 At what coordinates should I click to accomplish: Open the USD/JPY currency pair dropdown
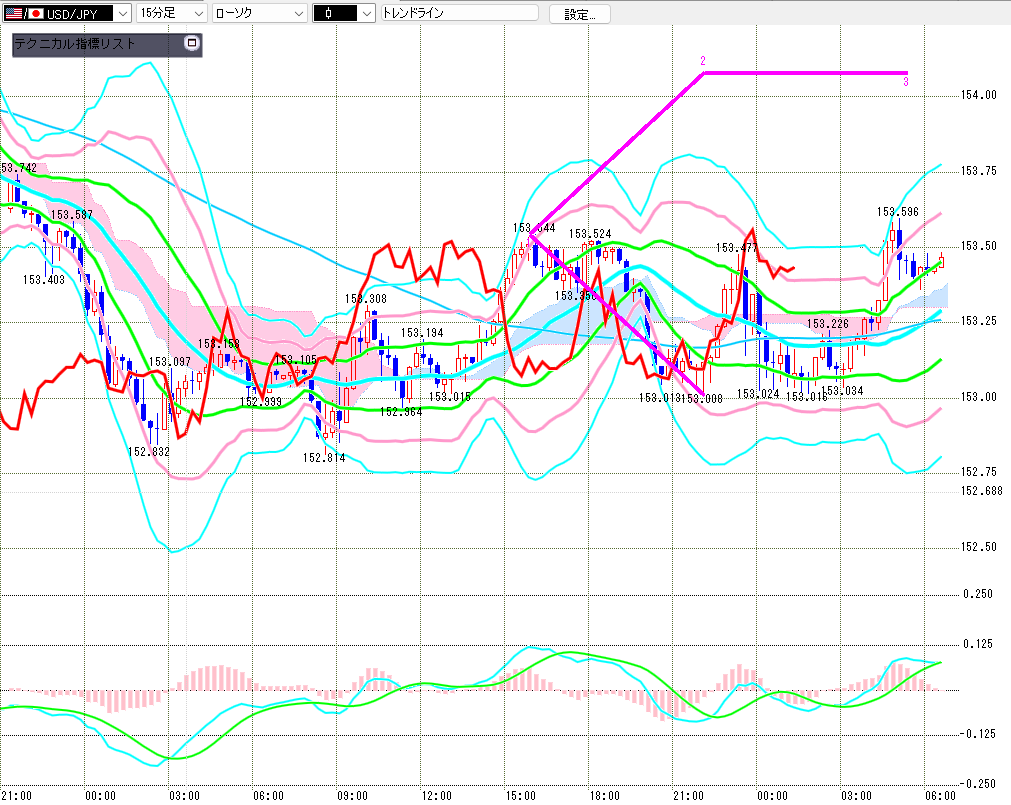coord(121,13)
